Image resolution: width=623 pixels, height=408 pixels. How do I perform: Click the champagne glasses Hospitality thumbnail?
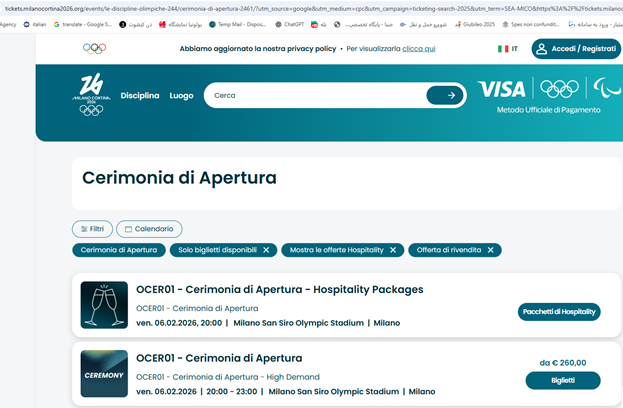coord(104,306)
